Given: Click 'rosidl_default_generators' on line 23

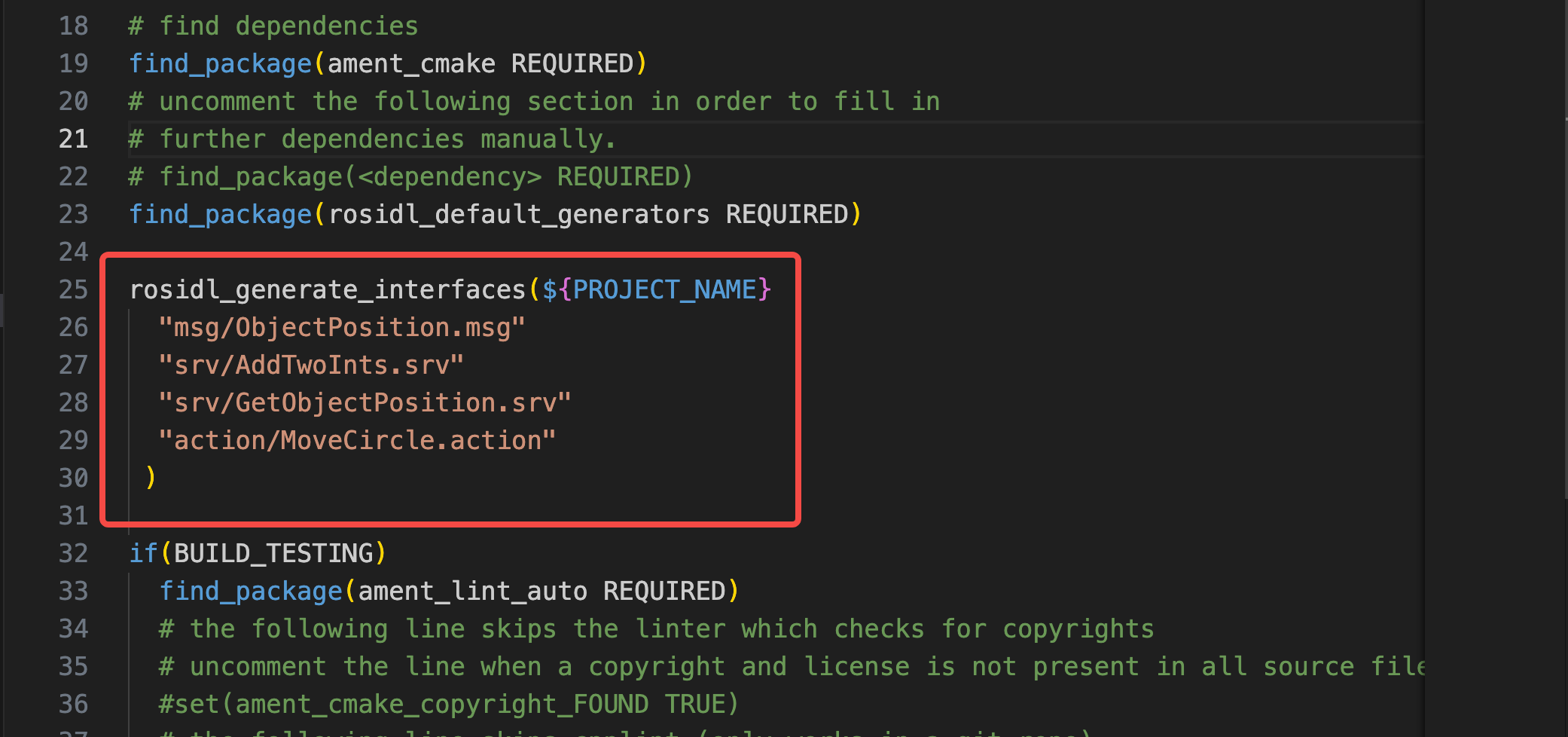Looking at the screenshot, I should (x=519, y=215).
